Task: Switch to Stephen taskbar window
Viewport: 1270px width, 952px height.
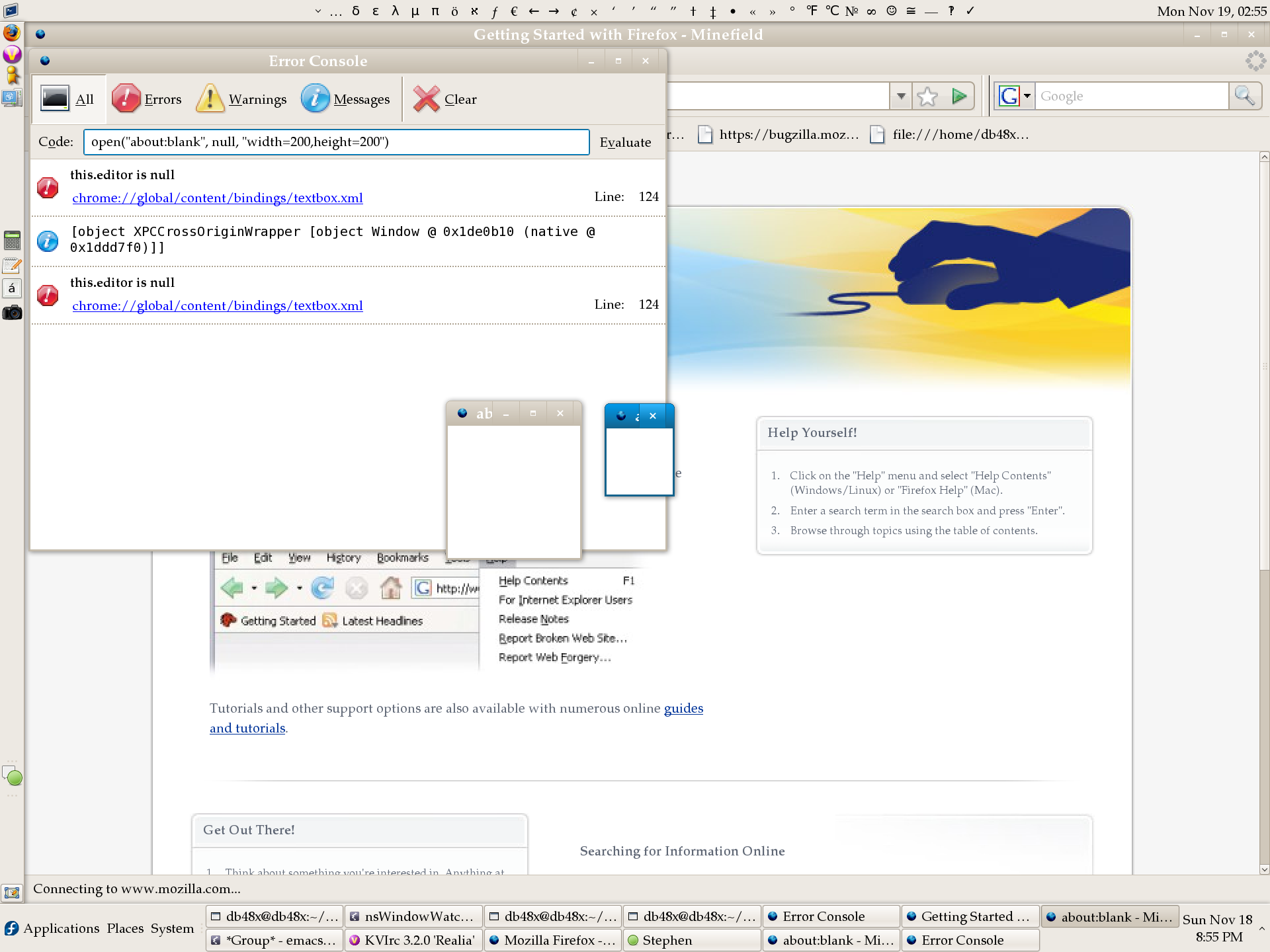Action: pyautogui.click(x=692, y=940)
